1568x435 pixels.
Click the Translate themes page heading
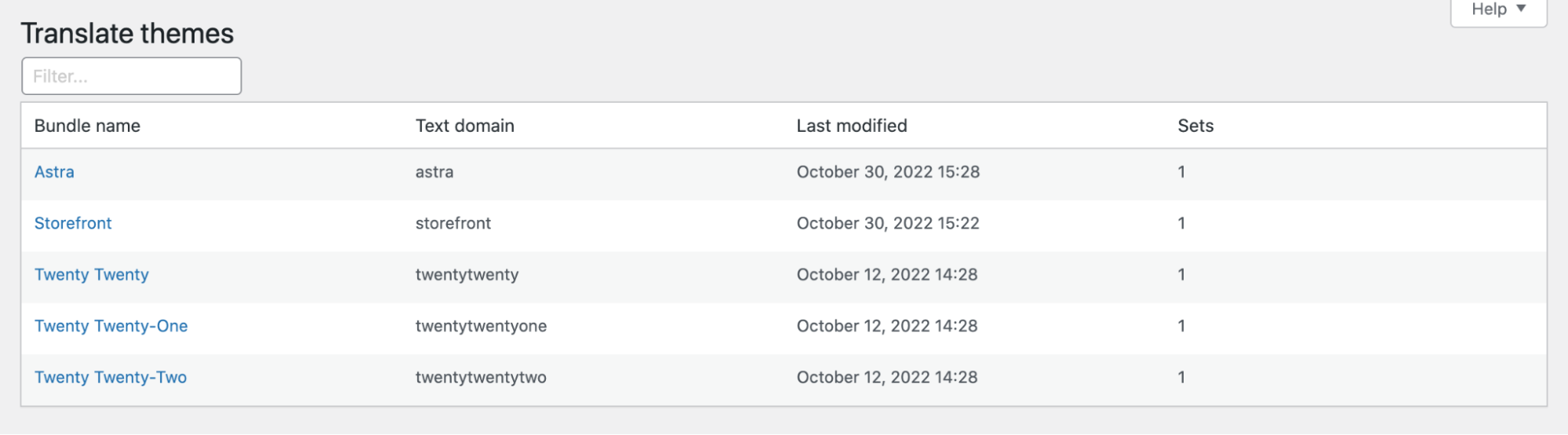point(127,33)
